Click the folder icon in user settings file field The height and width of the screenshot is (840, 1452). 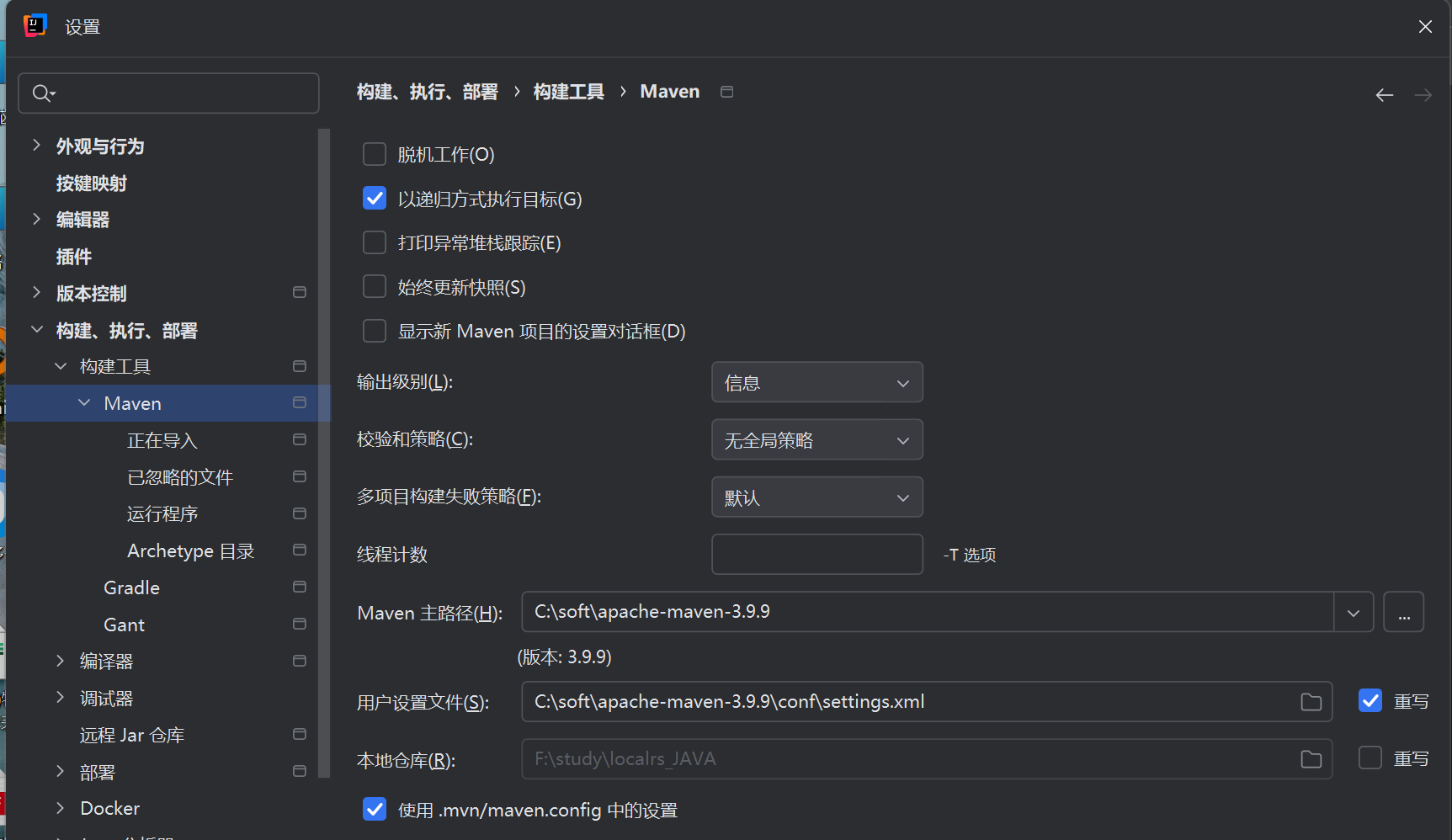tap(1311, 702)
